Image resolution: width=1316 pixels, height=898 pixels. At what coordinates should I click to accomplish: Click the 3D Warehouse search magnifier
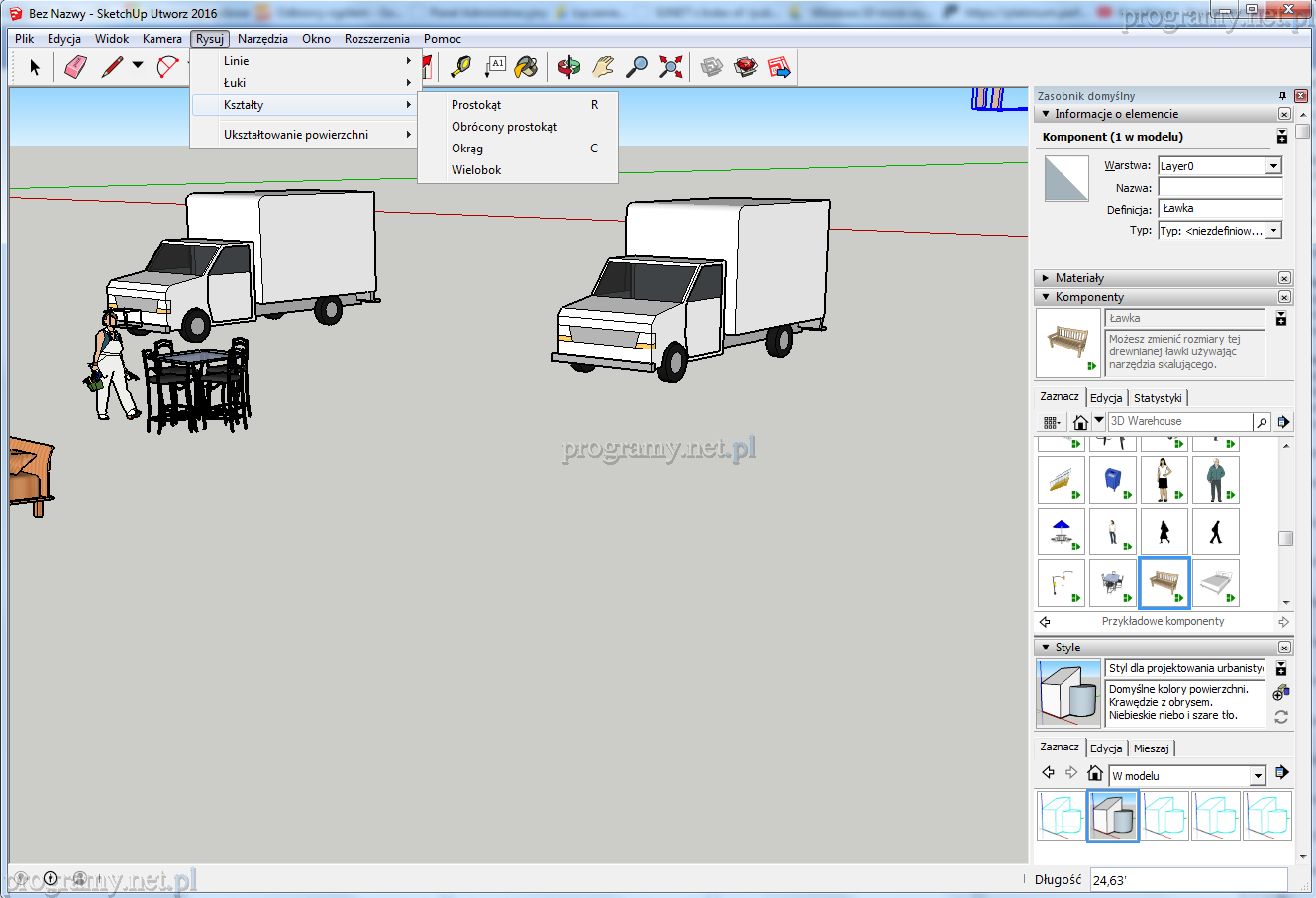(1262, 422)
